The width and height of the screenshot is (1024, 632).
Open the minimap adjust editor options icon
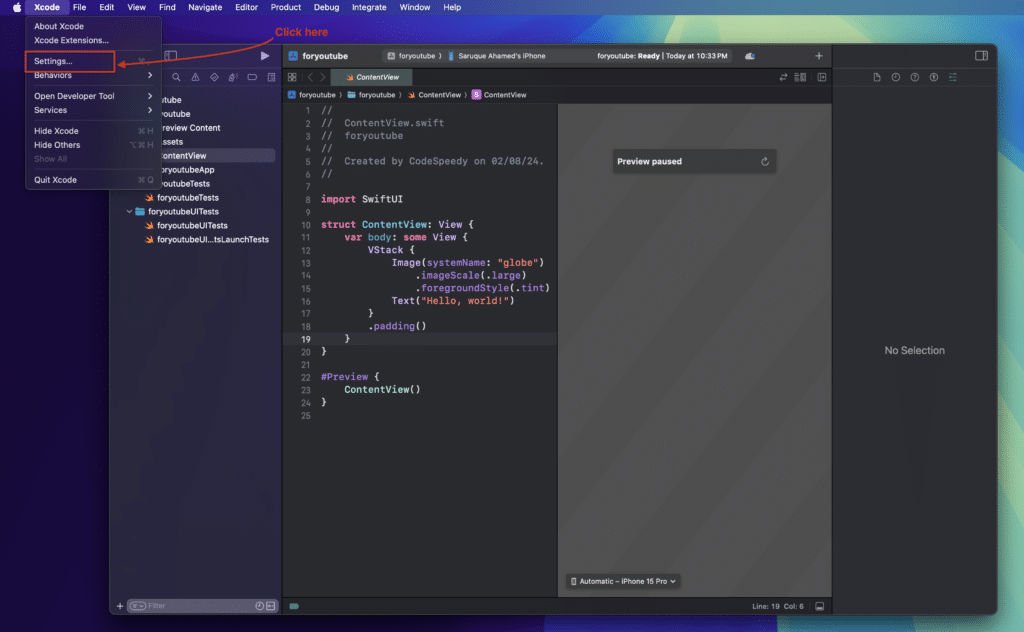(798, 77)
